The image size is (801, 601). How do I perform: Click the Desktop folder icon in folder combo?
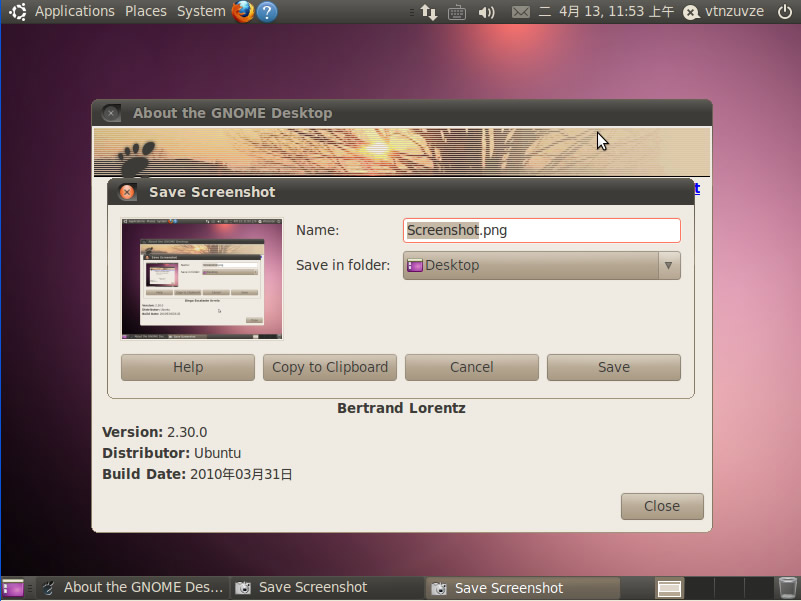coord(414,266)
